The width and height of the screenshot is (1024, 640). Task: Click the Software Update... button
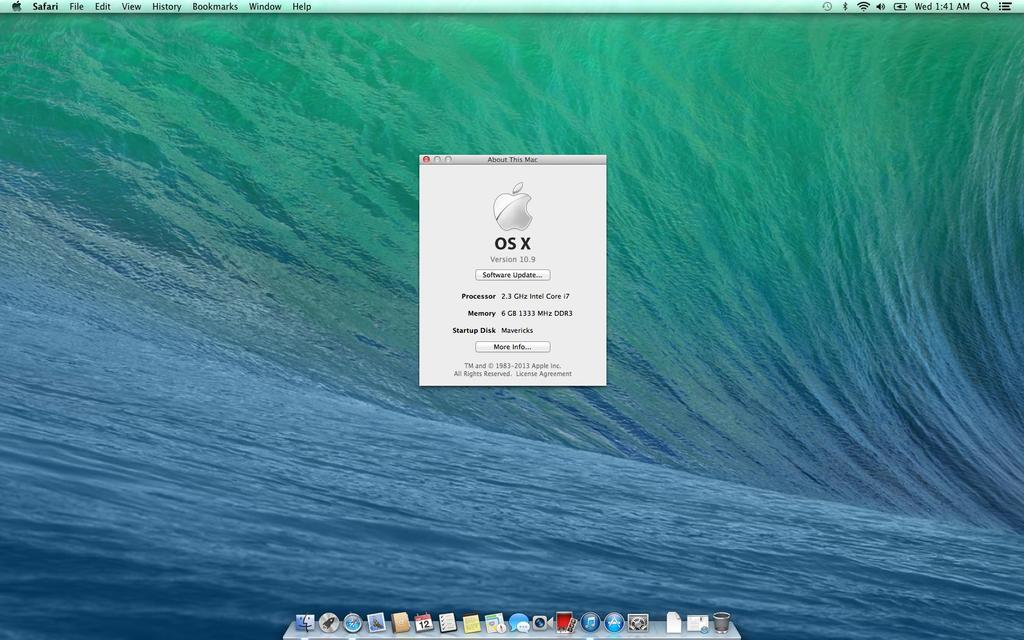tap(513, 275)
